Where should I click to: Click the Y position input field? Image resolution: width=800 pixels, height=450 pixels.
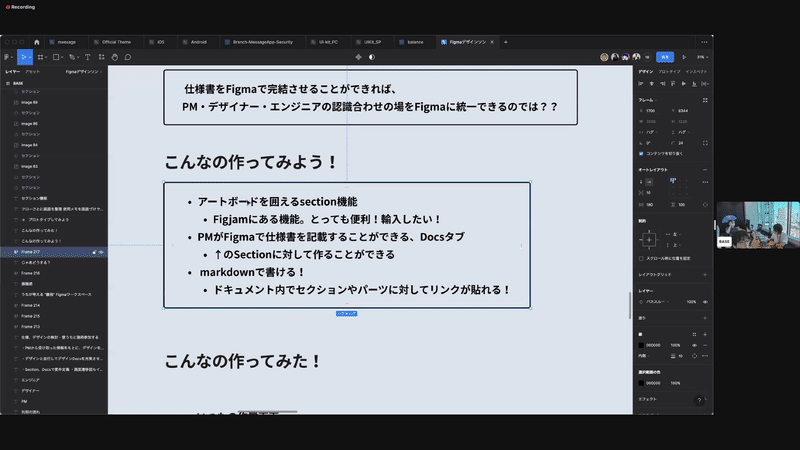point(685,111)
